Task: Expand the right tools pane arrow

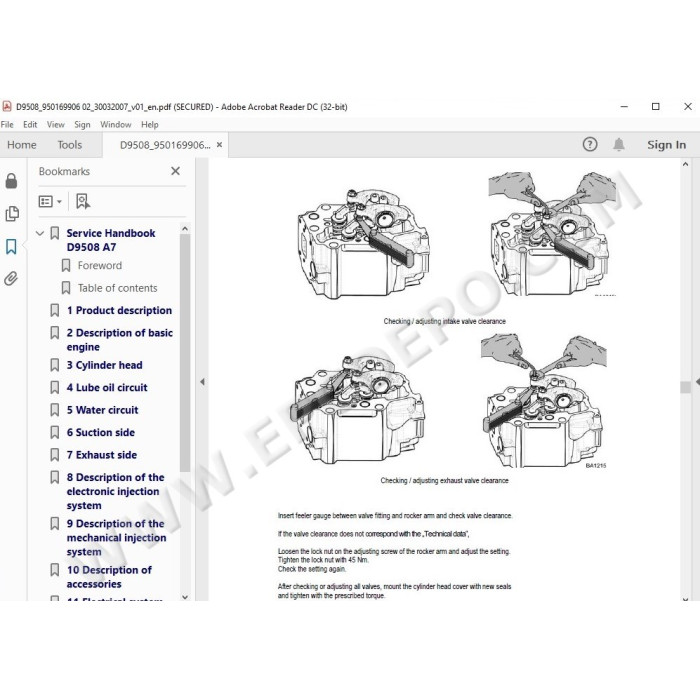Action: [x=697, y=382]
